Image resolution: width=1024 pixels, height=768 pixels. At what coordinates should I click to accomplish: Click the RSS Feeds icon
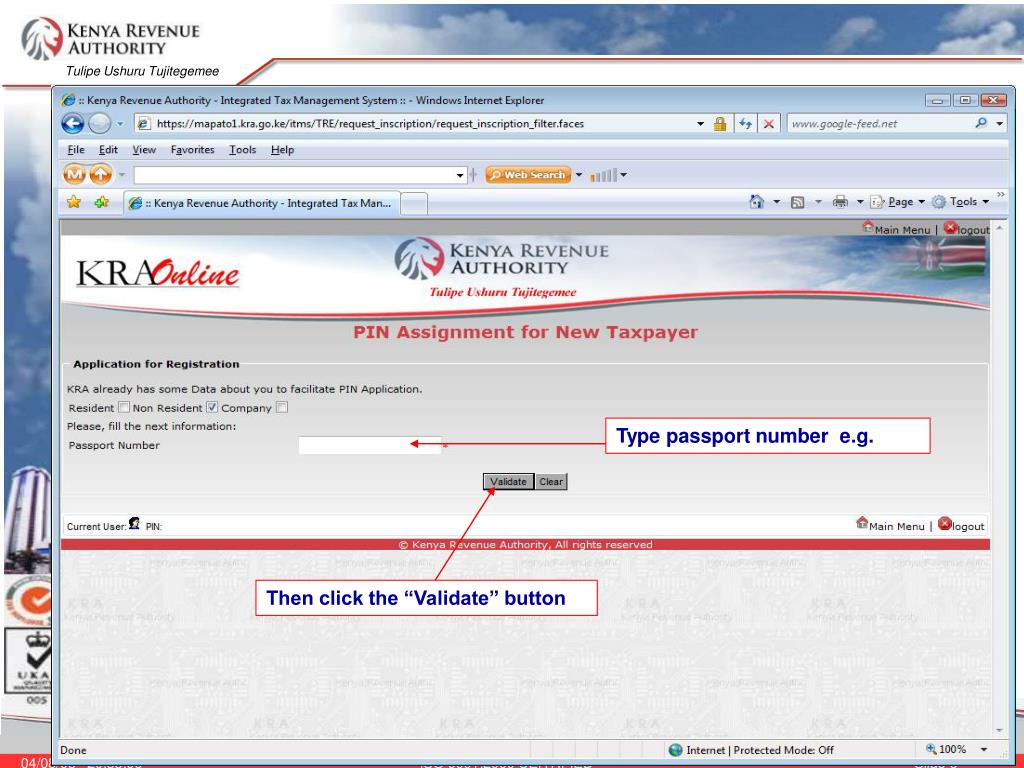click(x=797, y=202)
